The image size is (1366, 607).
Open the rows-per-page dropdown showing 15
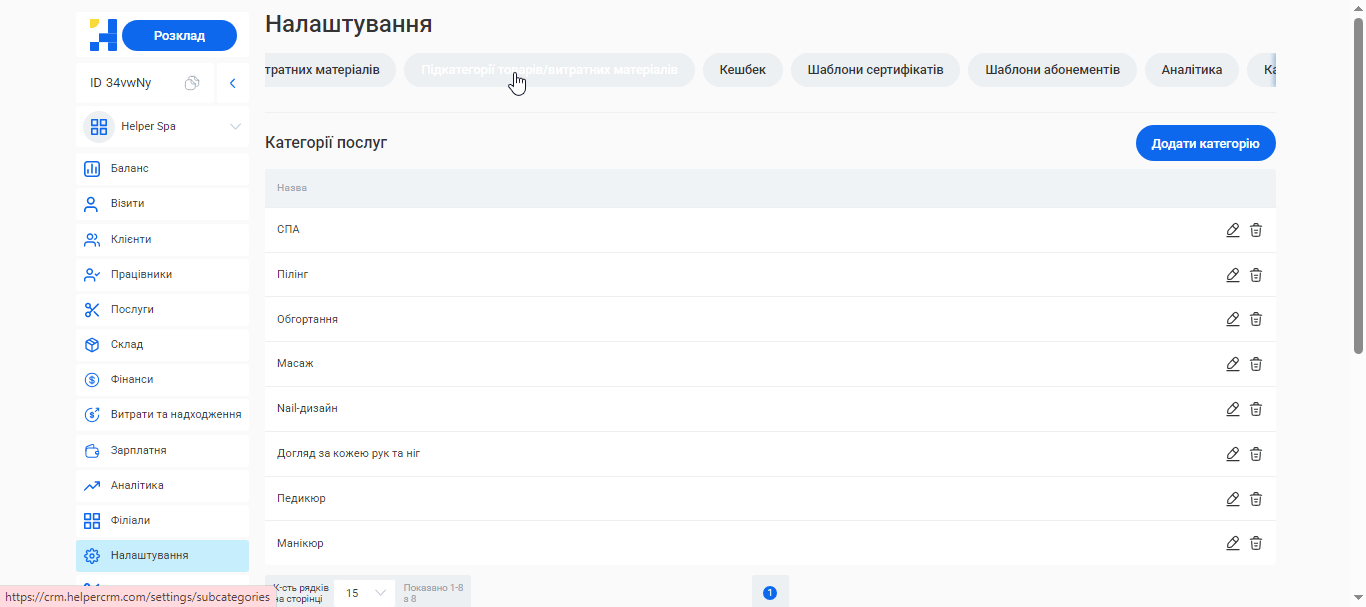point(363,592)
